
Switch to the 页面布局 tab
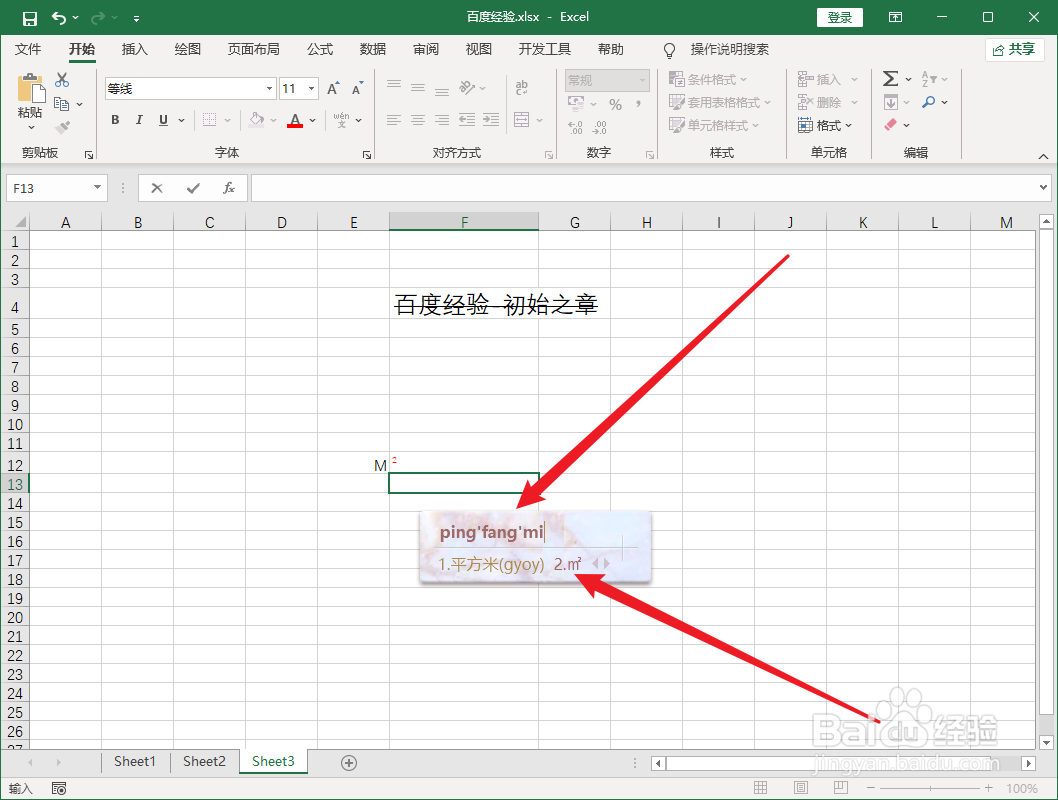(254, 49)
